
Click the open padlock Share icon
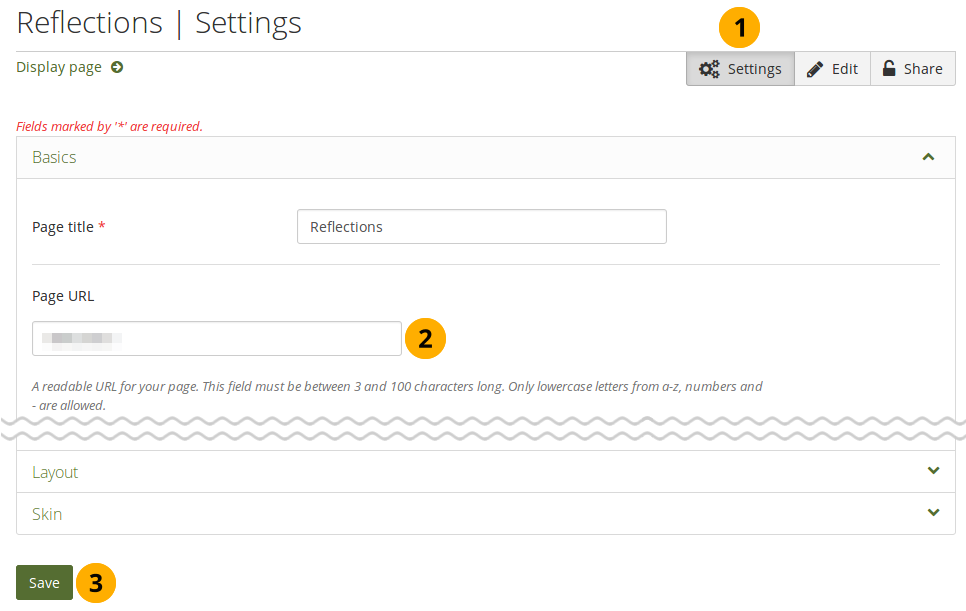[x=888, y=69]
